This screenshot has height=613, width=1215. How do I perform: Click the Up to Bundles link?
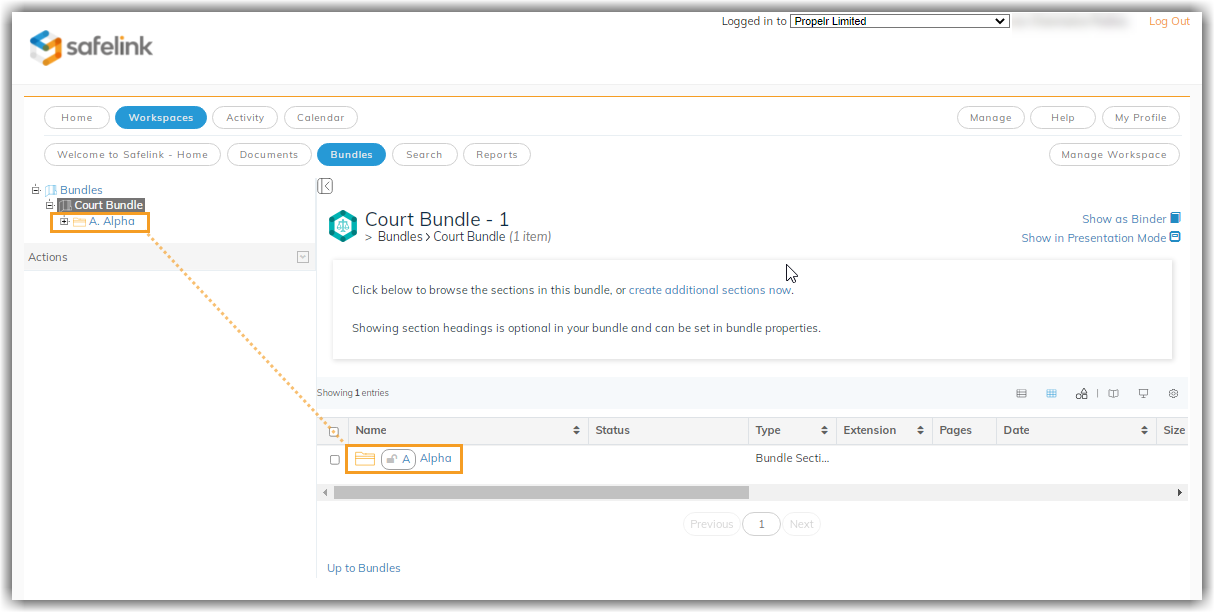[364, 568]
